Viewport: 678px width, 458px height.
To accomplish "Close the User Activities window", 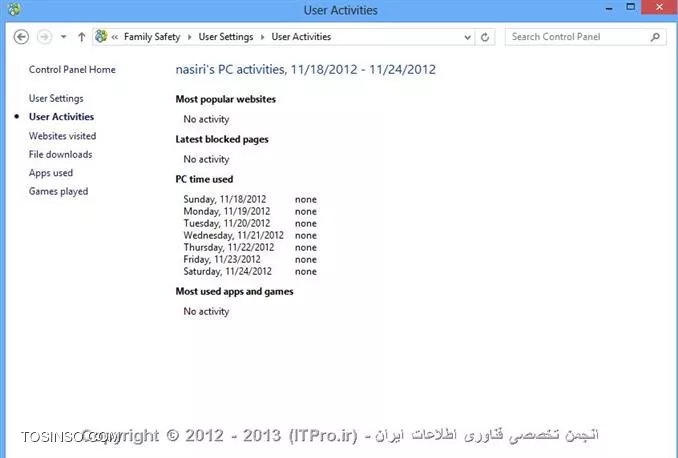I will coord(659,7).
